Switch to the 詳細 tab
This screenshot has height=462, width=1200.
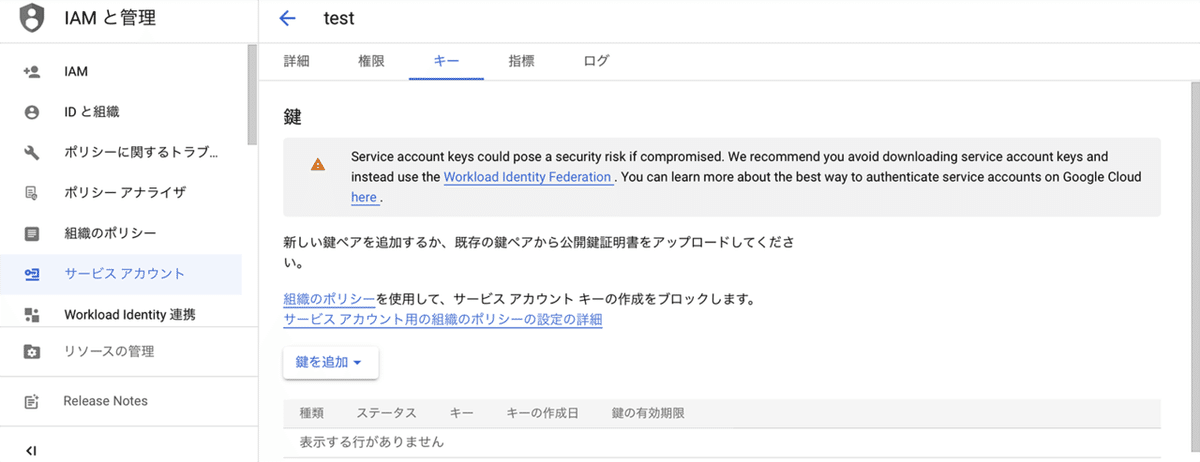tap(297, 61)
